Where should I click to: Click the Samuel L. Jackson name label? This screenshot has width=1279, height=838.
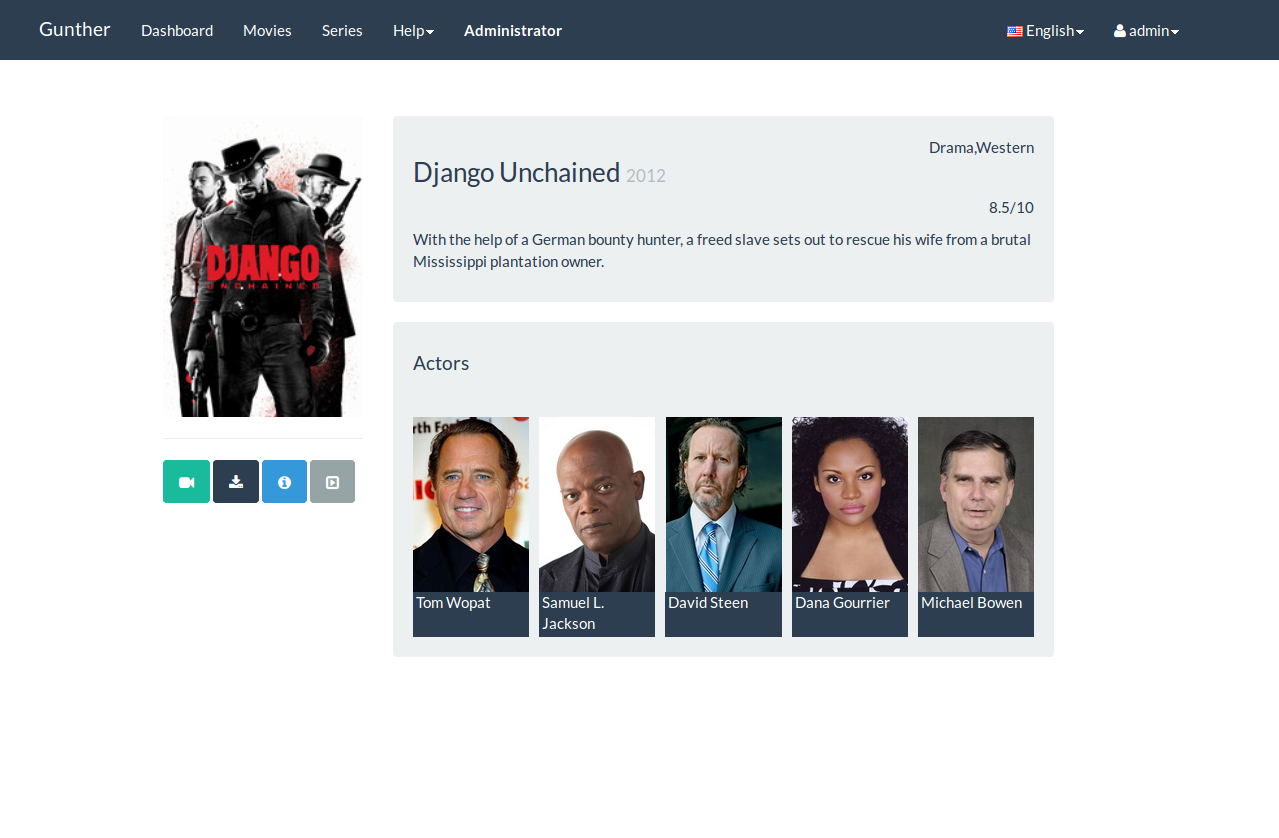tap(573, 613)
